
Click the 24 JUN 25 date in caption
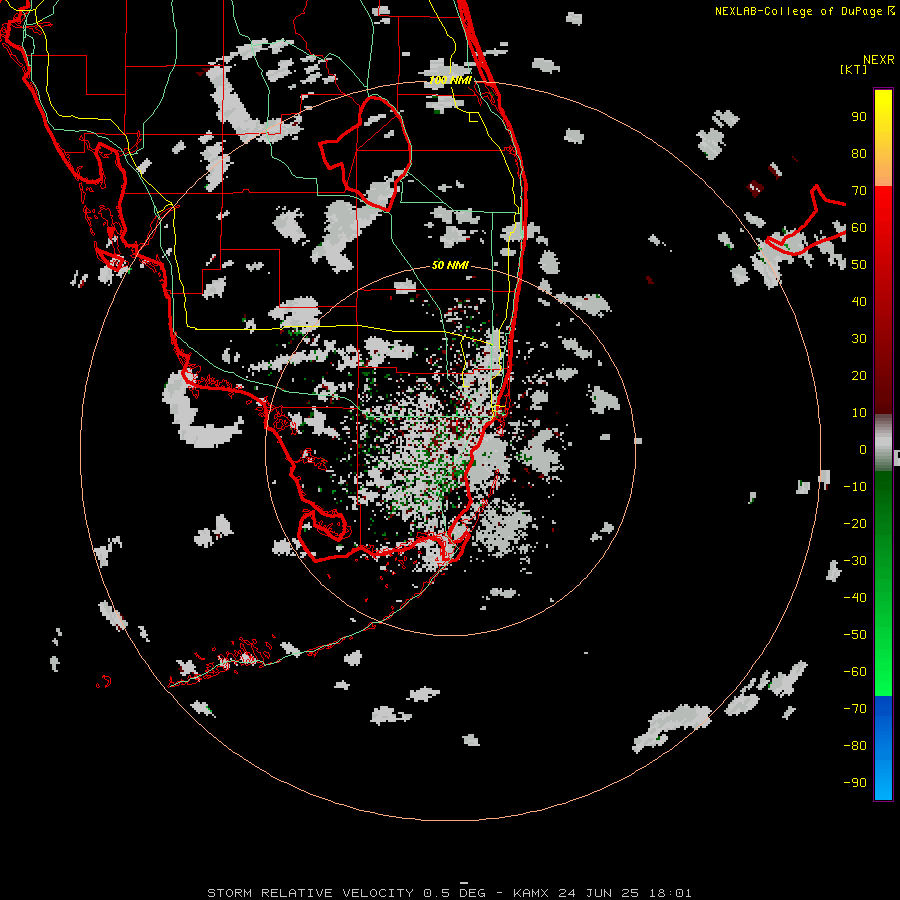click(599, 893)
